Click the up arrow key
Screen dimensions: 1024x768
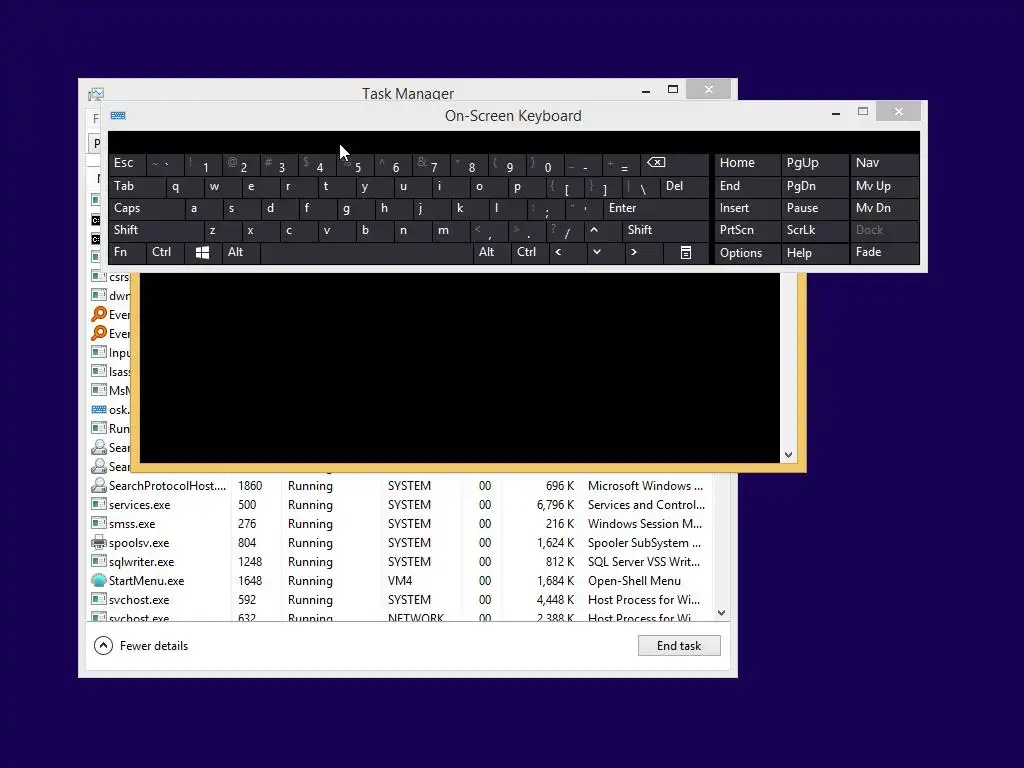click(594, 230)
